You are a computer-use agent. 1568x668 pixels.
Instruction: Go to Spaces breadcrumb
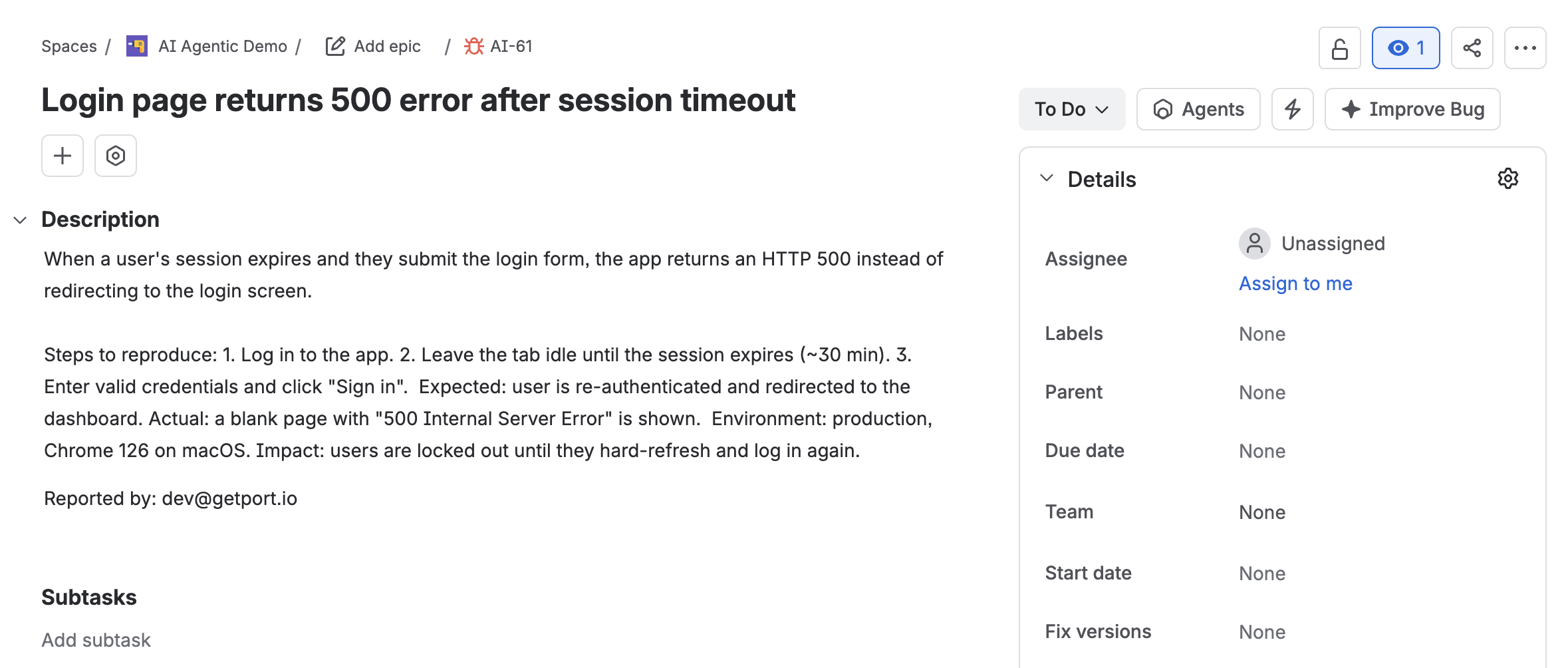tap(69, 46)
